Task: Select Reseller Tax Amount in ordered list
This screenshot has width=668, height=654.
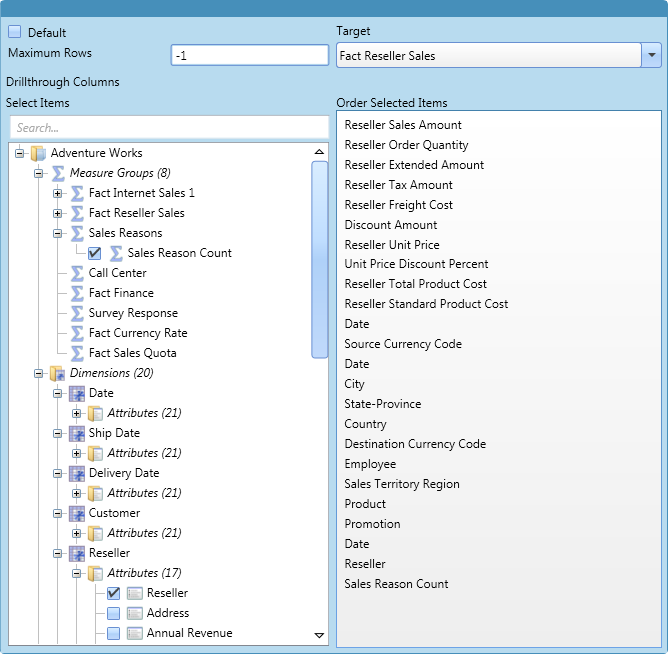Action: 398,185
